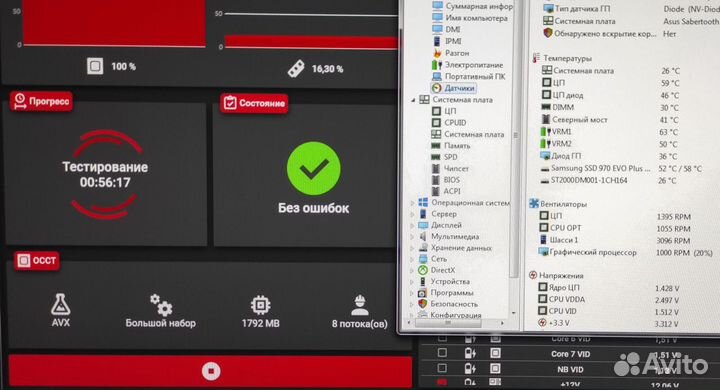The width and height of the screenshot is (720, 390).
Task: Open Суммарная информация in AIDA64 tree
Action: pyautogui.click(x=479, y=6)
